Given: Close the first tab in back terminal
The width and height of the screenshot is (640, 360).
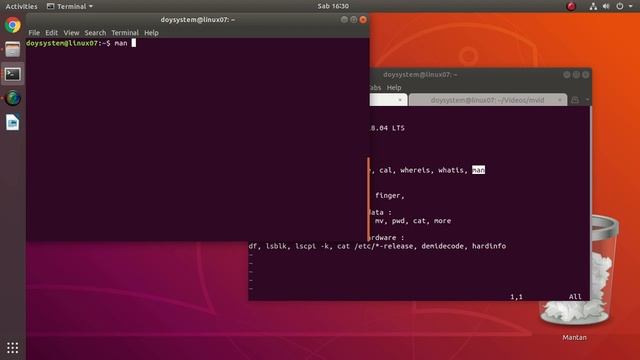Looking at the screenshot, I should 400,100.
